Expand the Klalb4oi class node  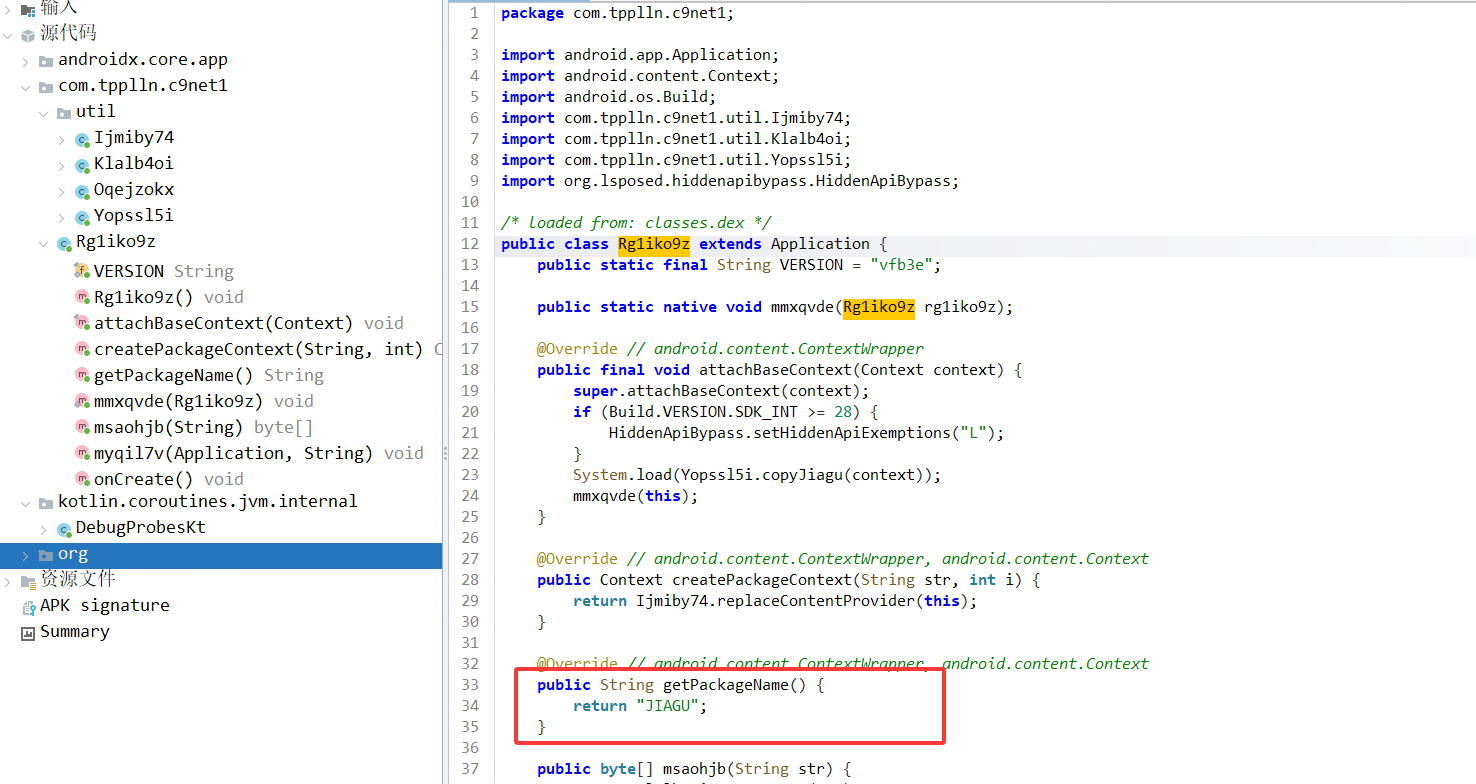62,165
